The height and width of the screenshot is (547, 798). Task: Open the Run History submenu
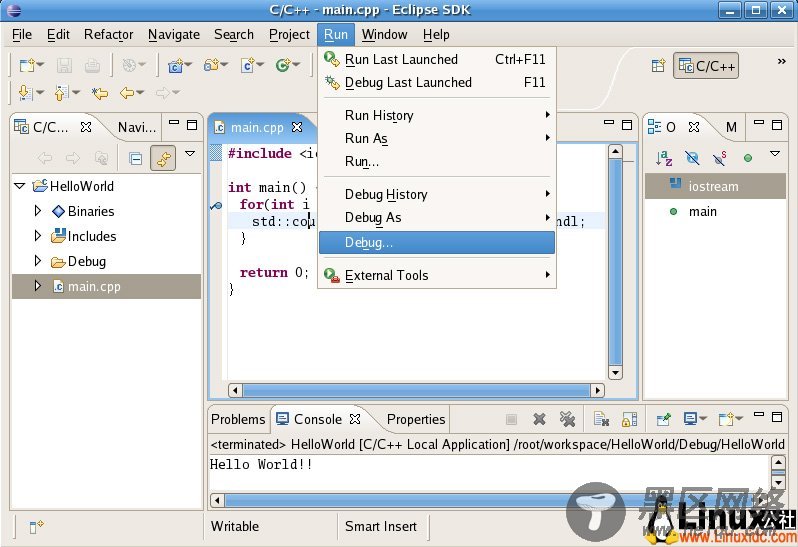coord(437,116)
